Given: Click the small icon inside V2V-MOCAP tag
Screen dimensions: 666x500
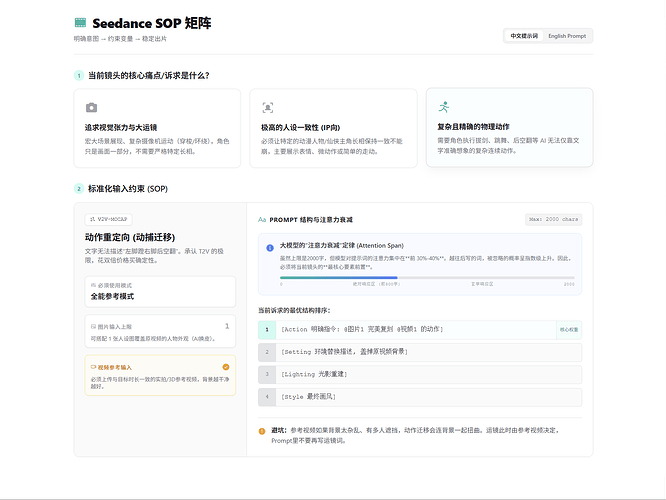Looking at the screenshot, I should [93, 220].
